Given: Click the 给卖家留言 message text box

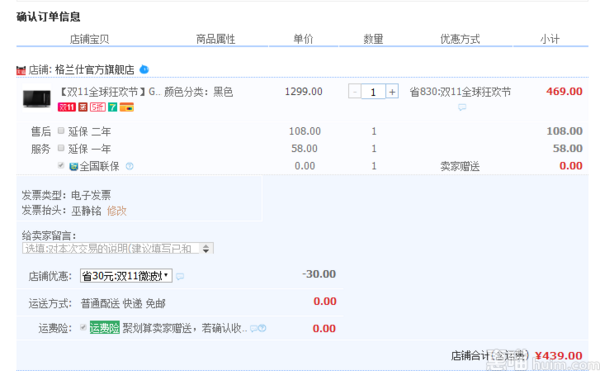Looking at the screenshot, I should point(111,249).
